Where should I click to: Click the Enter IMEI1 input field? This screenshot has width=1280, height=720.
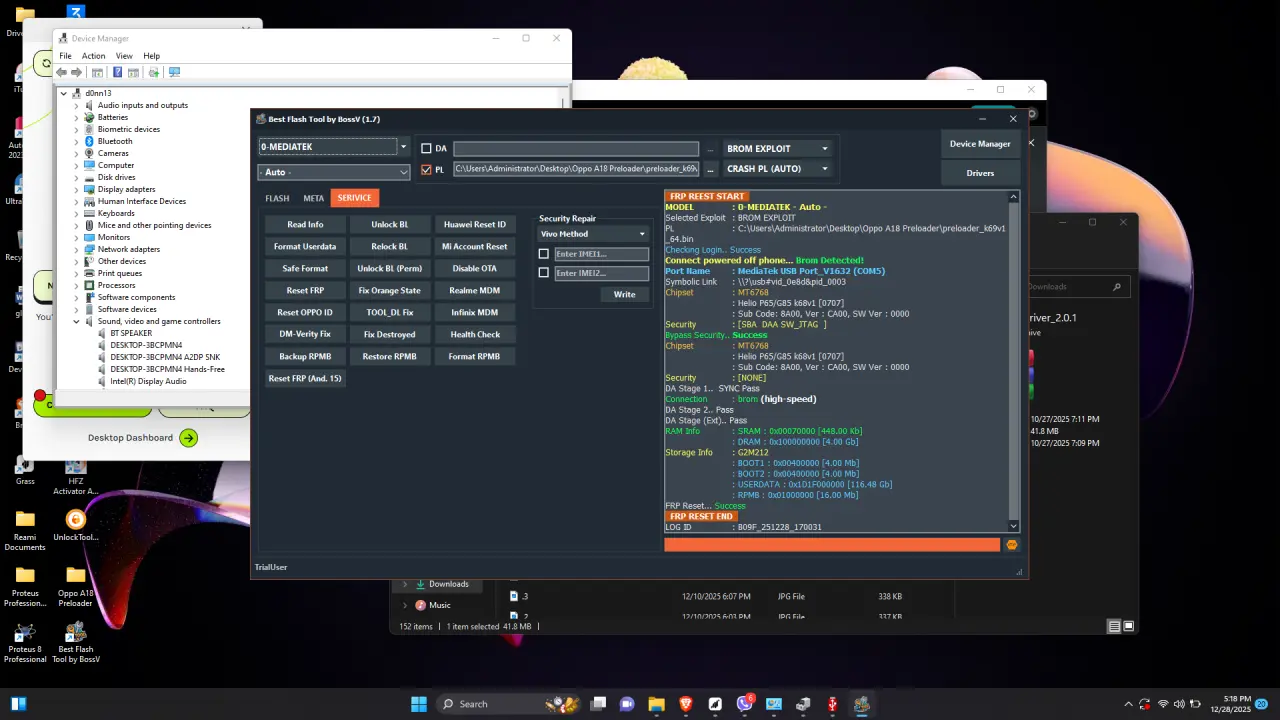[601, 254]
